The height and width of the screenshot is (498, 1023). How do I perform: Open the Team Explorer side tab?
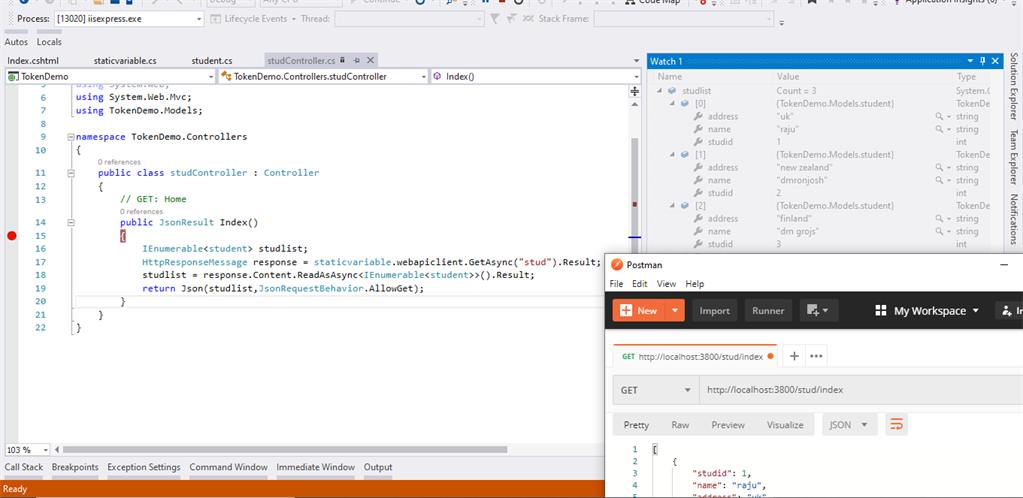(x=1014, y=157)
